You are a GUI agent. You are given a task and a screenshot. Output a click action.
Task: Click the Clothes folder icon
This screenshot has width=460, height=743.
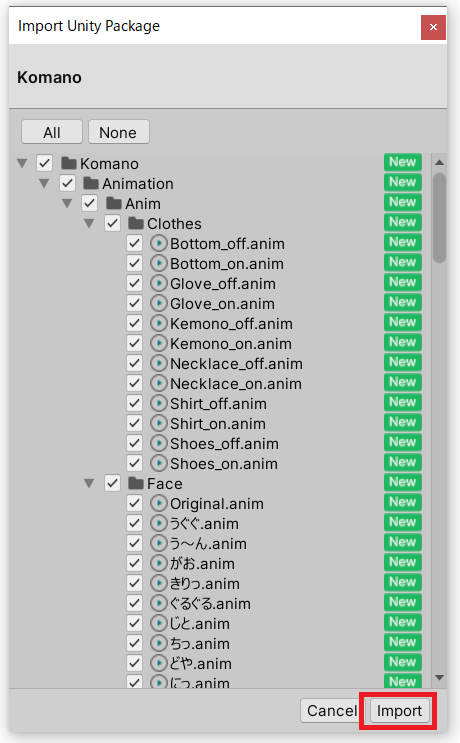[136, 223]
